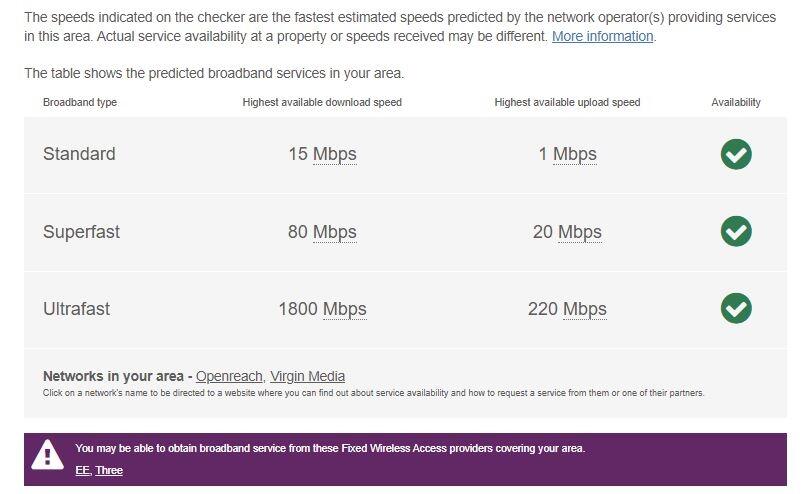
Task: Click the Highest available download speed header
Action: tap(322, 102)
